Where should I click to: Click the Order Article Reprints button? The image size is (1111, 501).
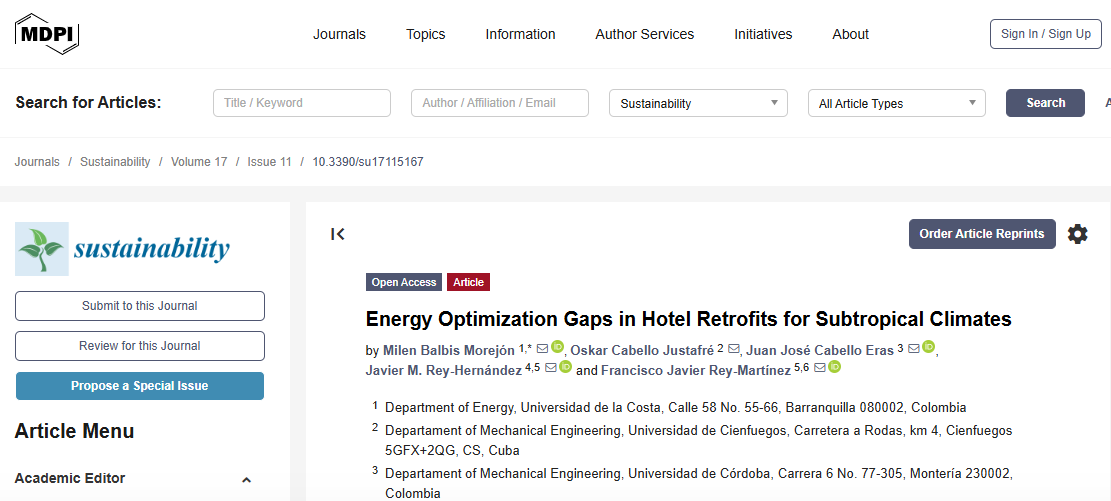tap(981, 234)
